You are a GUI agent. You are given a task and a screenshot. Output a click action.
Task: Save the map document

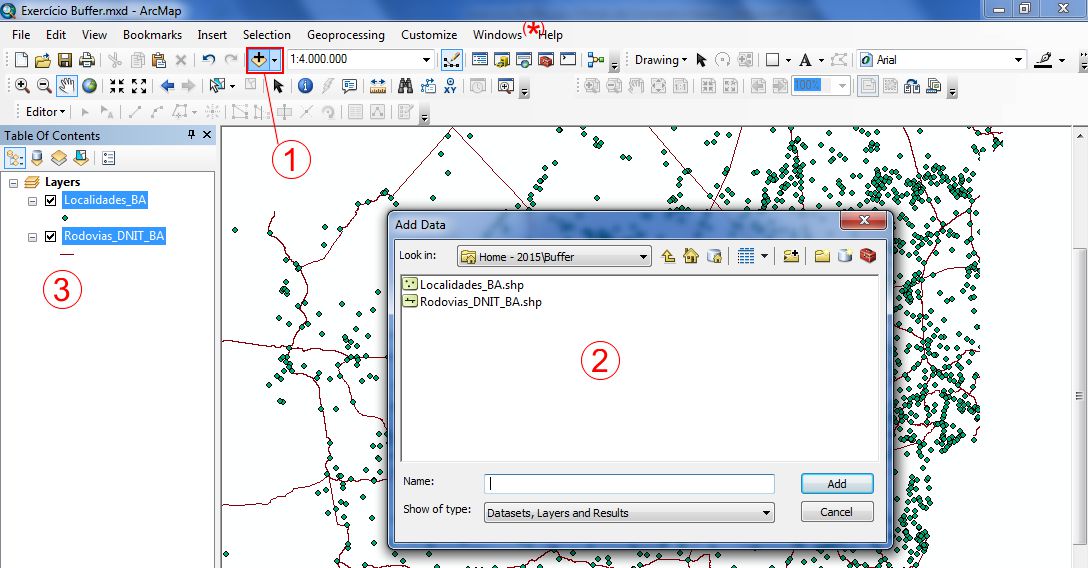(65, 60)
